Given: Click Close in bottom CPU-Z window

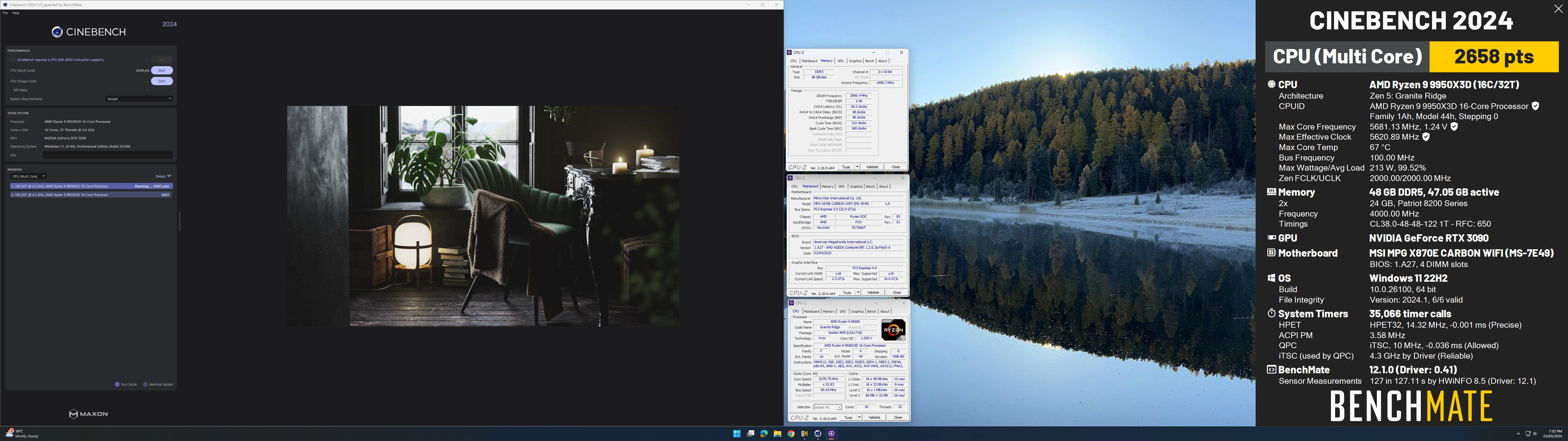Looking at the screenshot, I should point(898,418).
